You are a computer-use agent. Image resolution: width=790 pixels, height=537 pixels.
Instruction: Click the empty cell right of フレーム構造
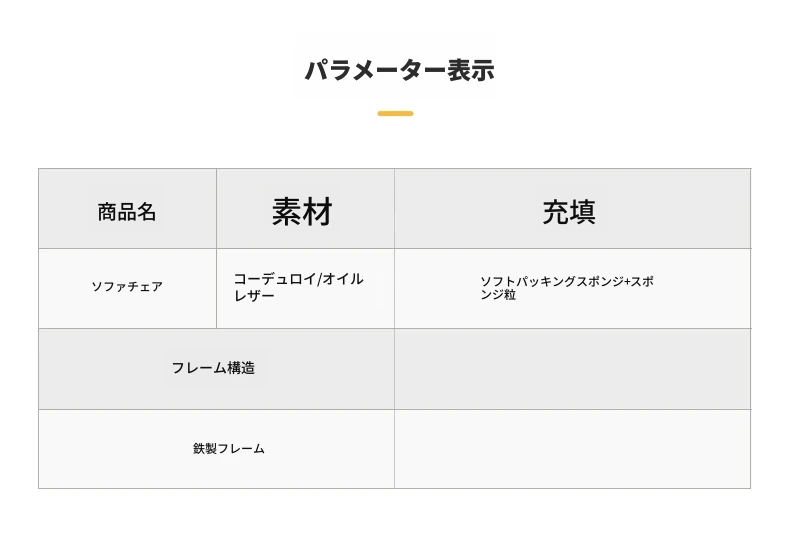572,369
